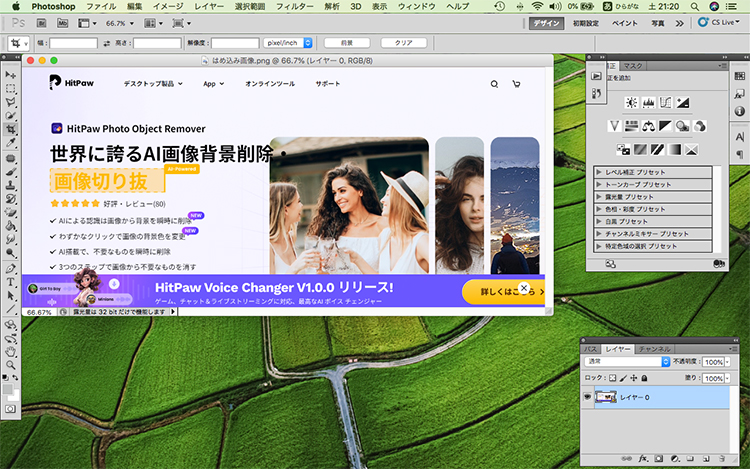
Task: Toggle visibility of レイヤー 0
Action: [587, 397]
